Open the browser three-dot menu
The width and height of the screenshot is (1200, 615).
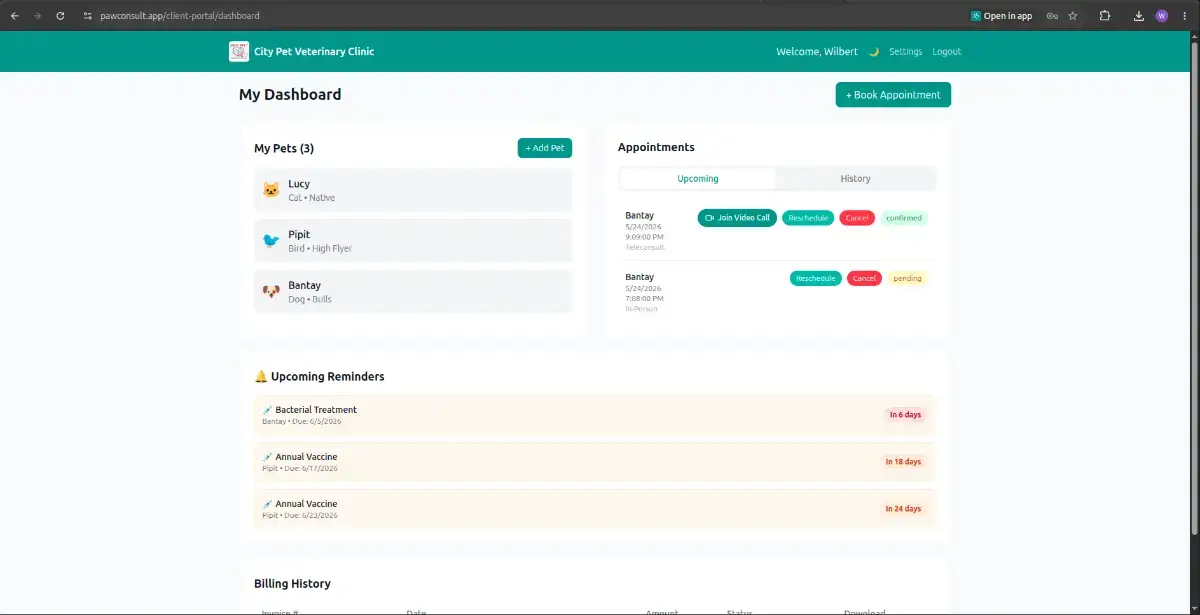tap(1183, 16)
